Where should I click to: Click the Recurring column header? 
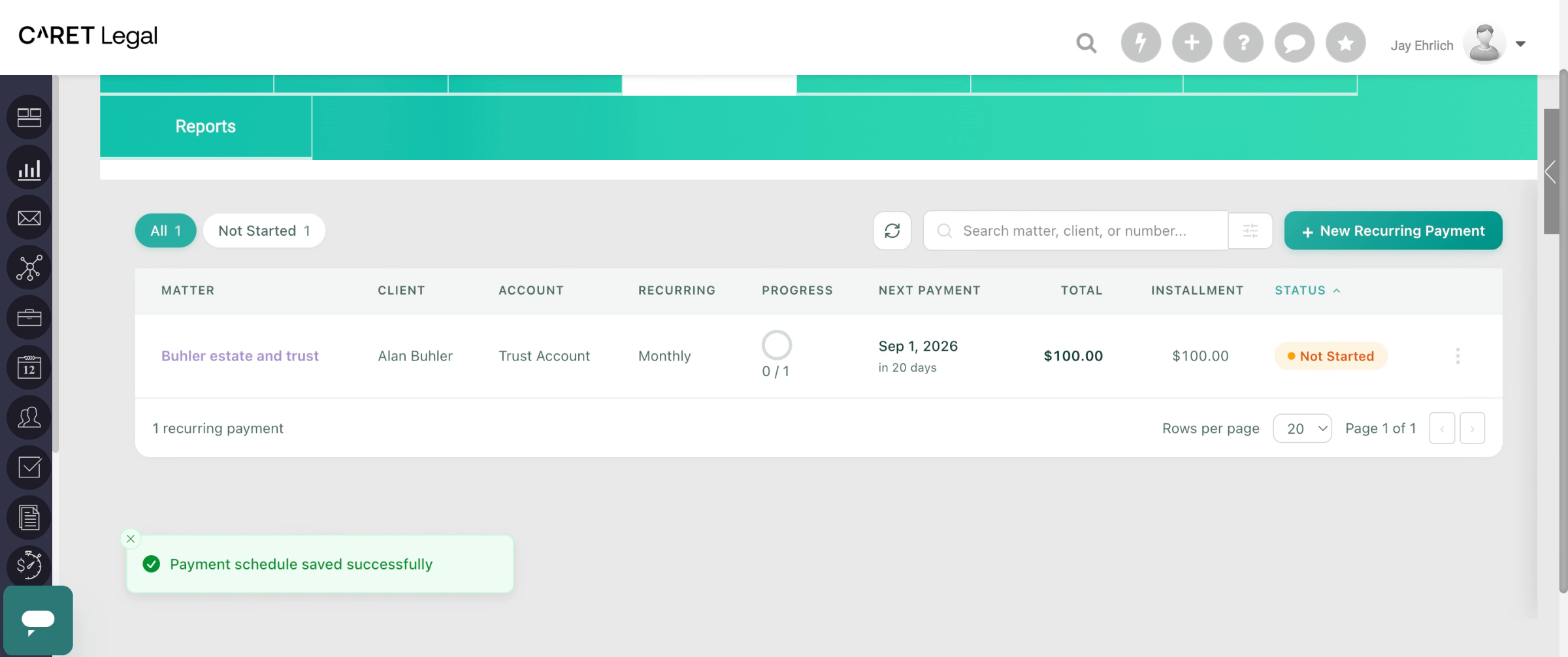677,291
